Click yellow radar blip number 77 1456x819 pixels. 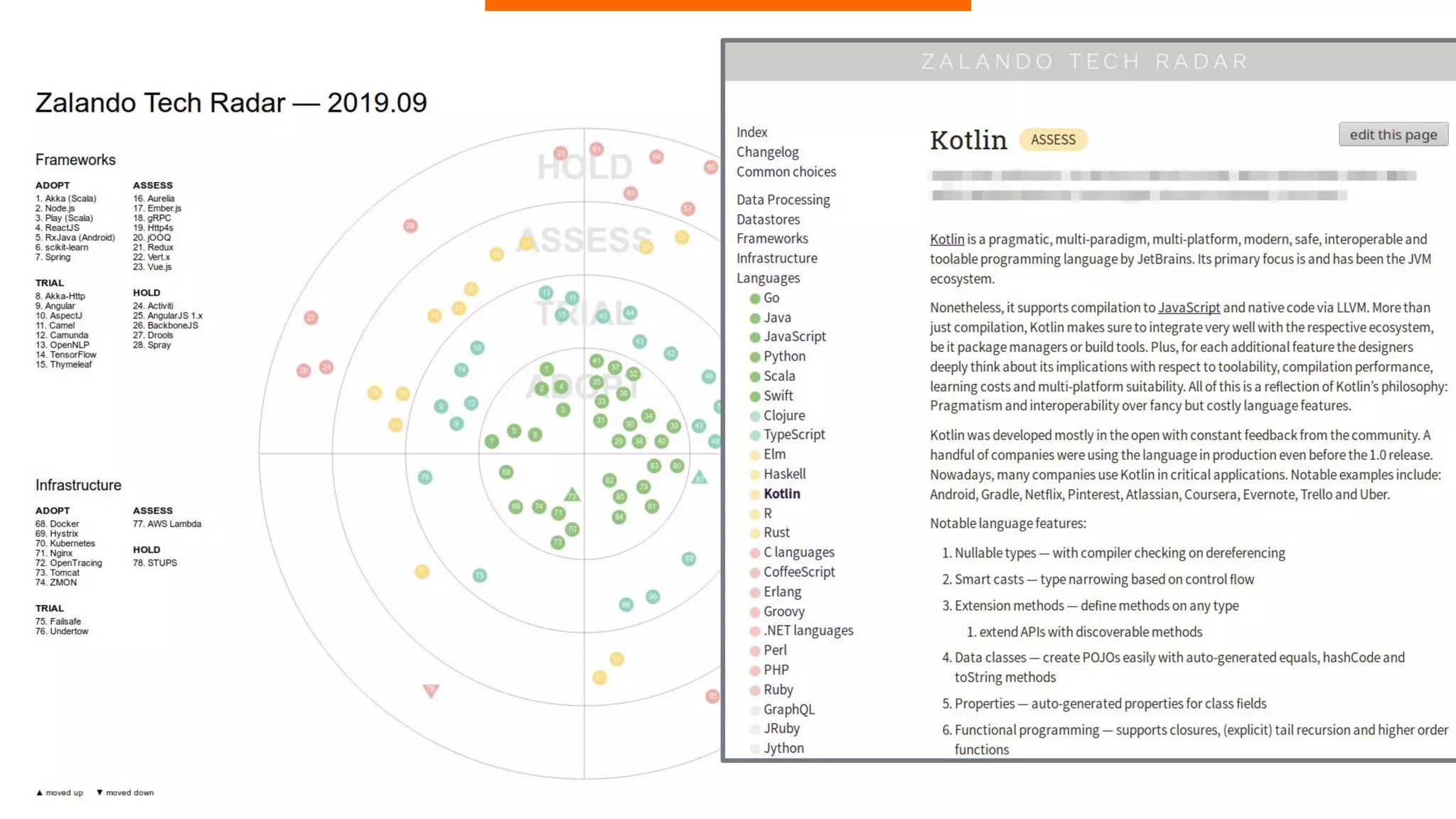[x=422, y=572]
